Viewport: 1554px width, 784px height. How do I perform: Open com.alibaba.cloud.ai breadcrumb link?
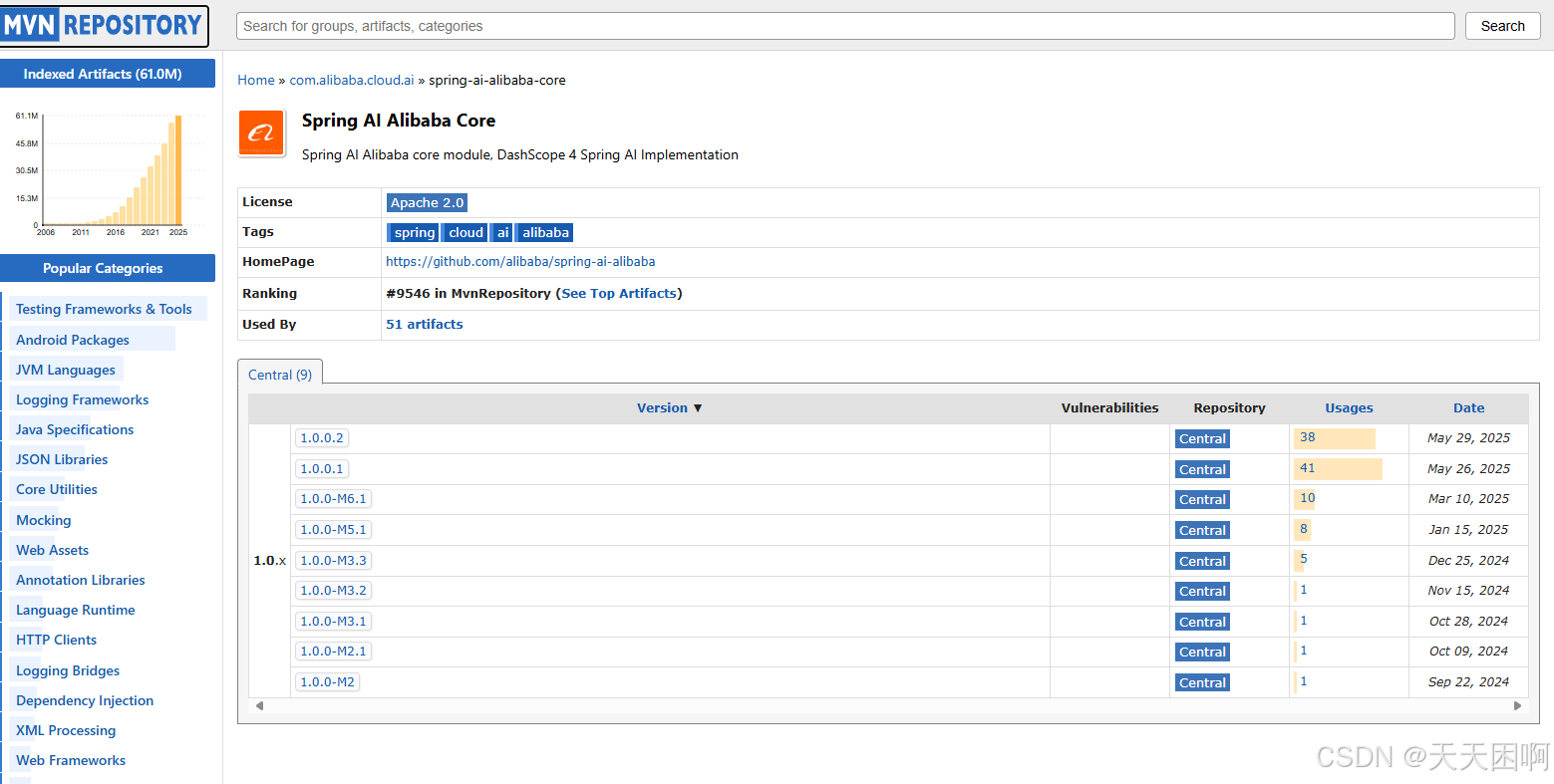352,81
